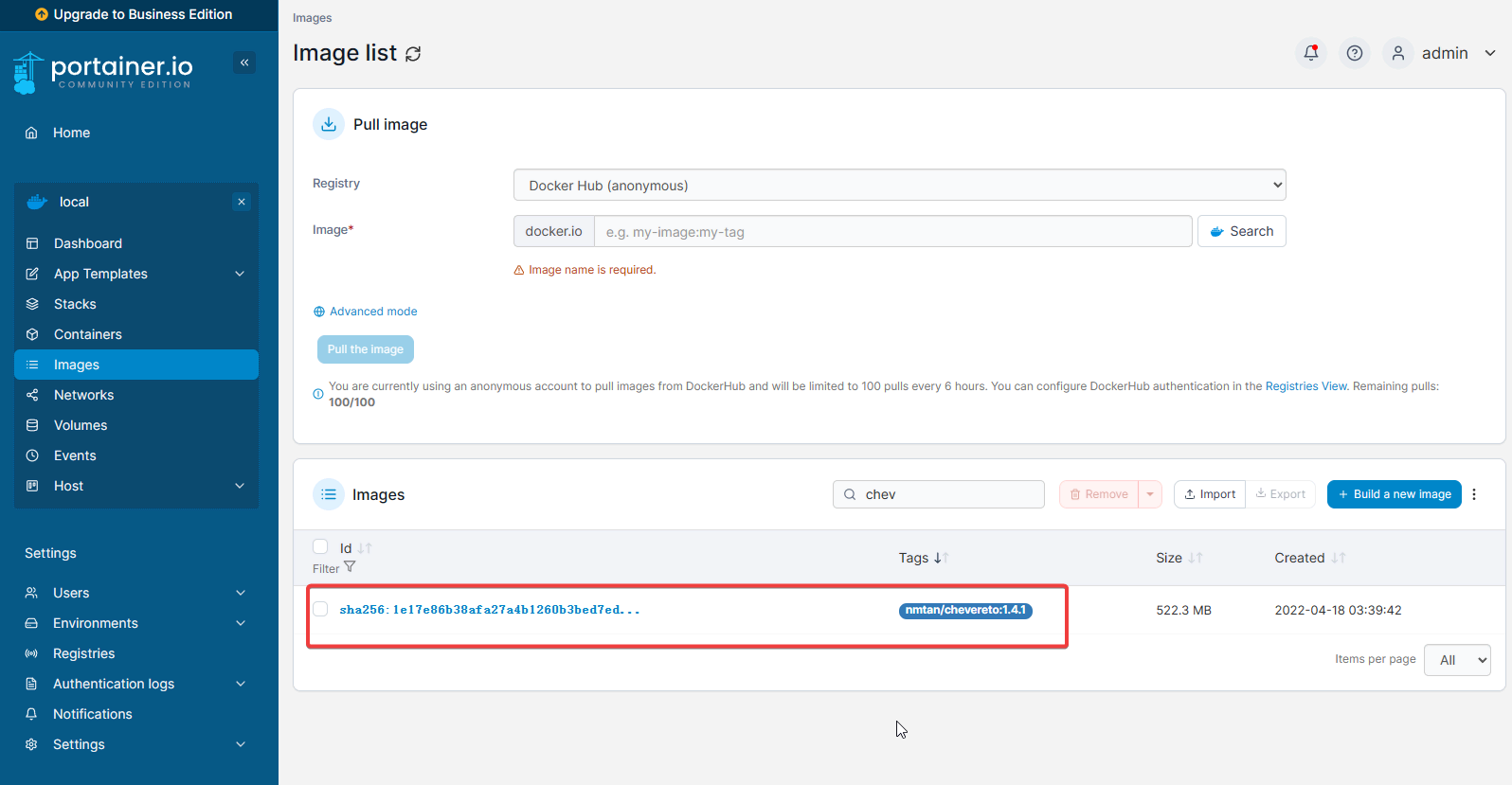
Task: Open the notifications bell icon
Action: click(x=1311, y=53)
